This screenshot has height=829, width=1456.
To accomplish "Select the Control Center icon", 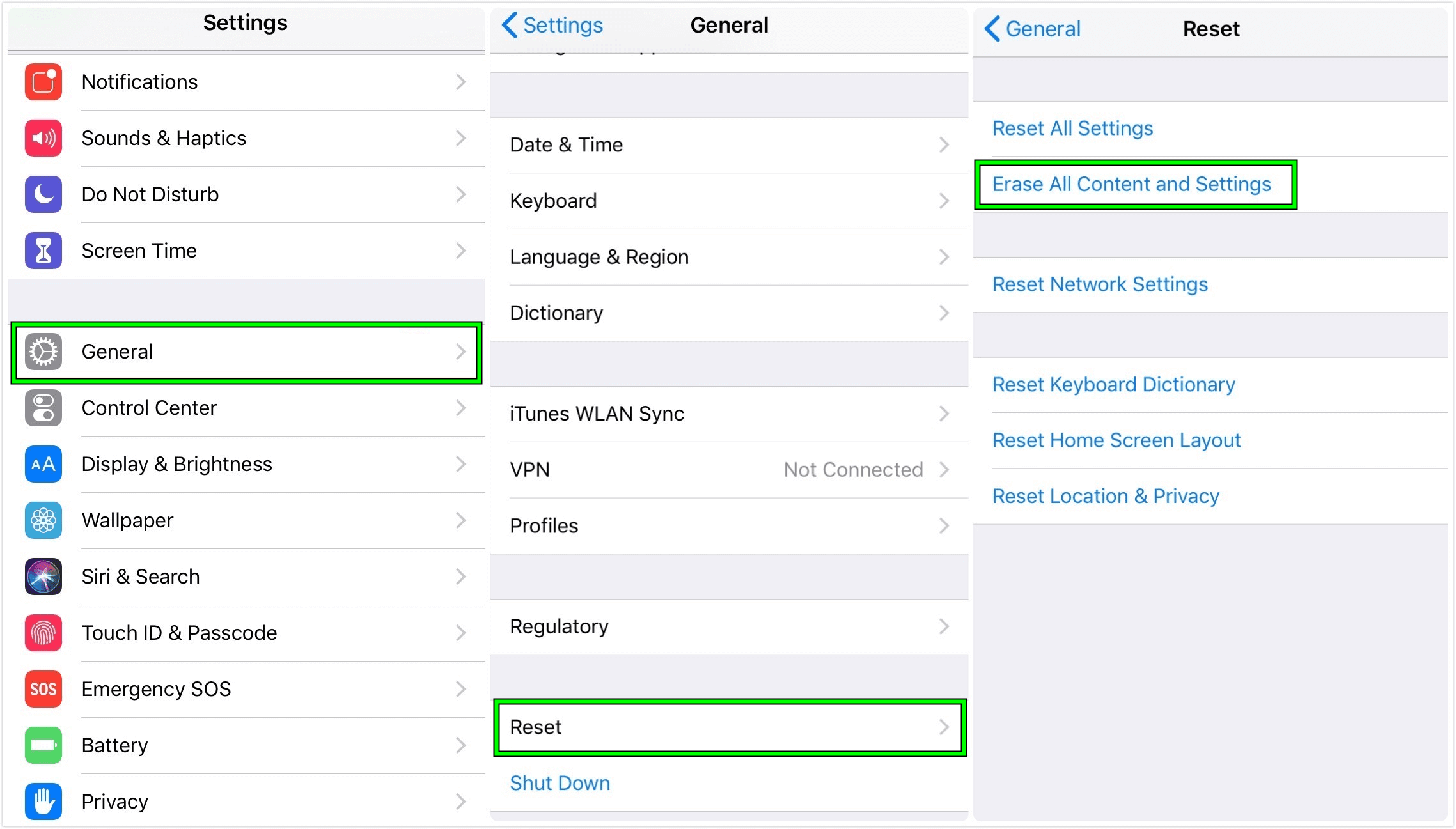I will tap(42, 408).
